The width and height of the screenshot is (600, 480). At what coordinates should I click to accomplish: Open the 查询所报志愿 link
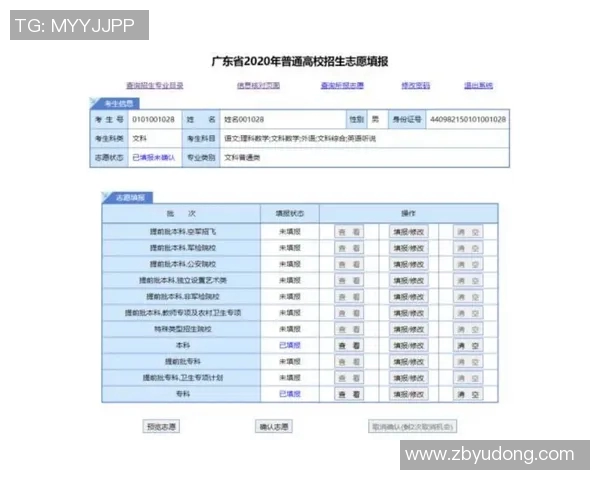pyautogui.click(x=342, y=85)
